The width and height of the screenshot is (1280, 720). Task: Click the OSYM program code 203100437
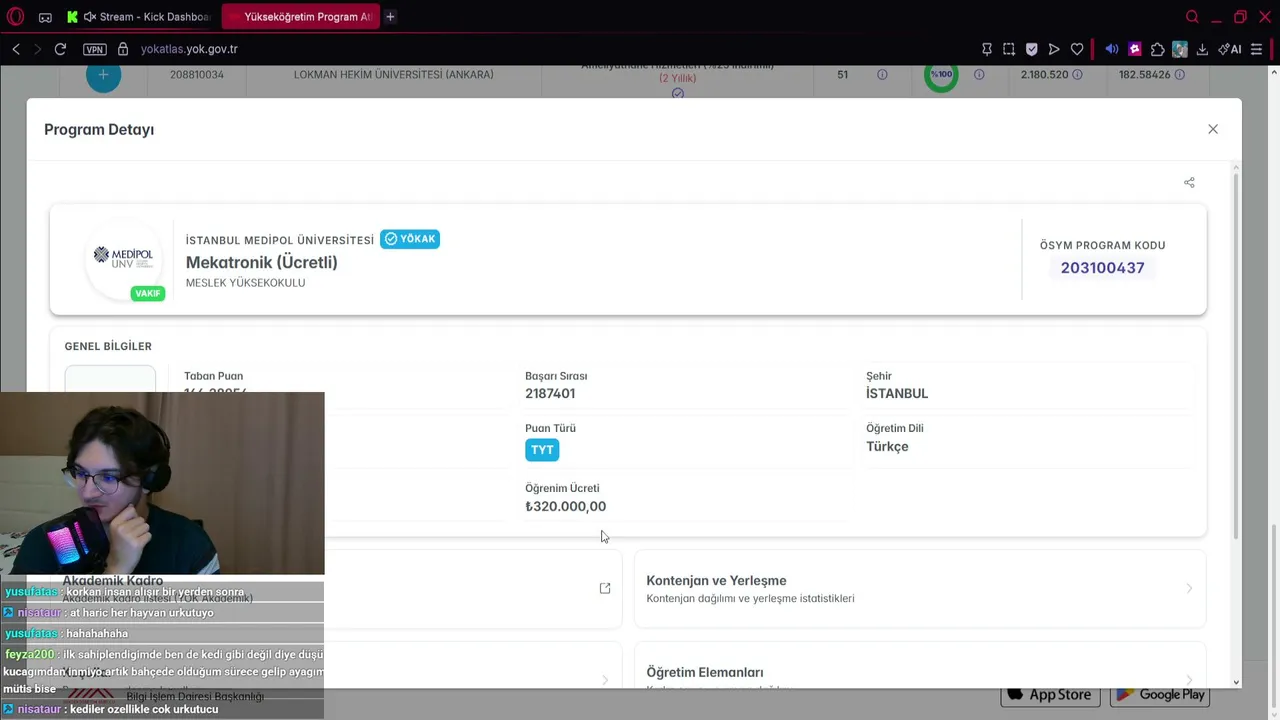point(1102,268)
